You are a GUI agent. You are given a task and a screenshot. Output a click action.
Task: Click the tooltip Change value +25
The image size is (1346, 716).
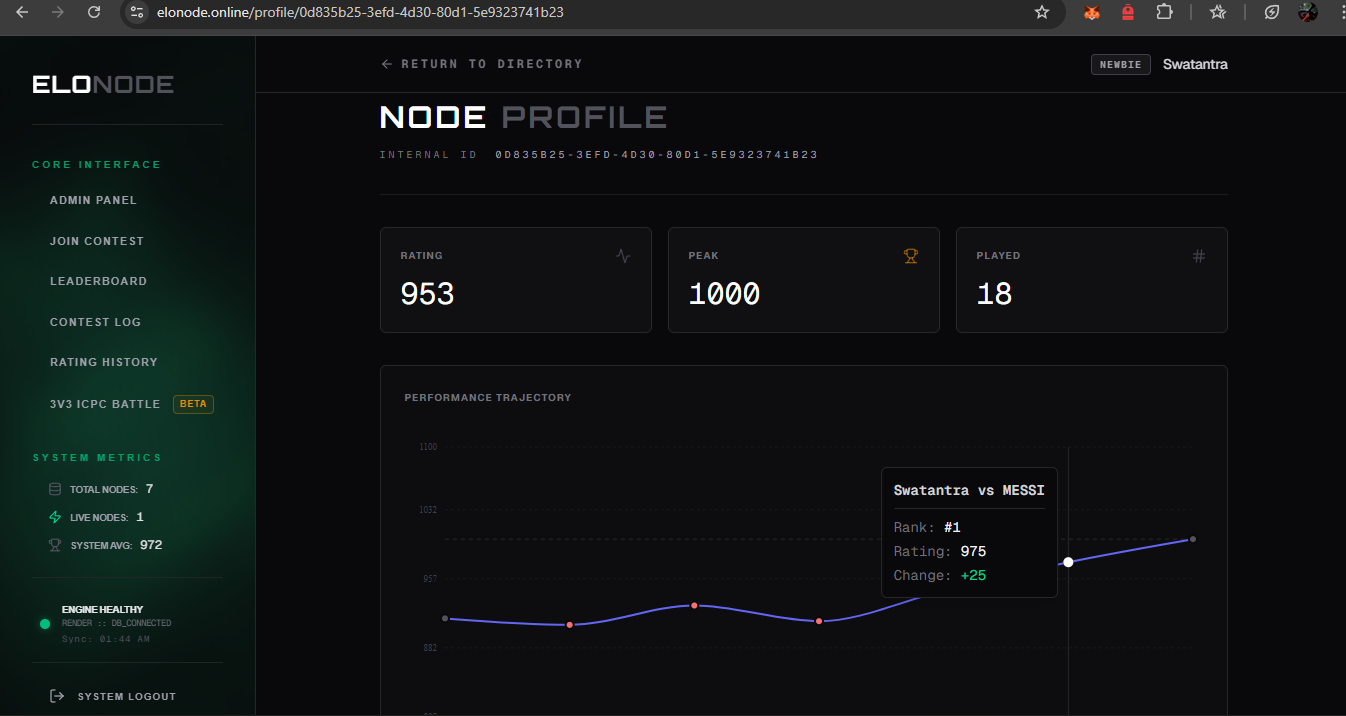973,575
